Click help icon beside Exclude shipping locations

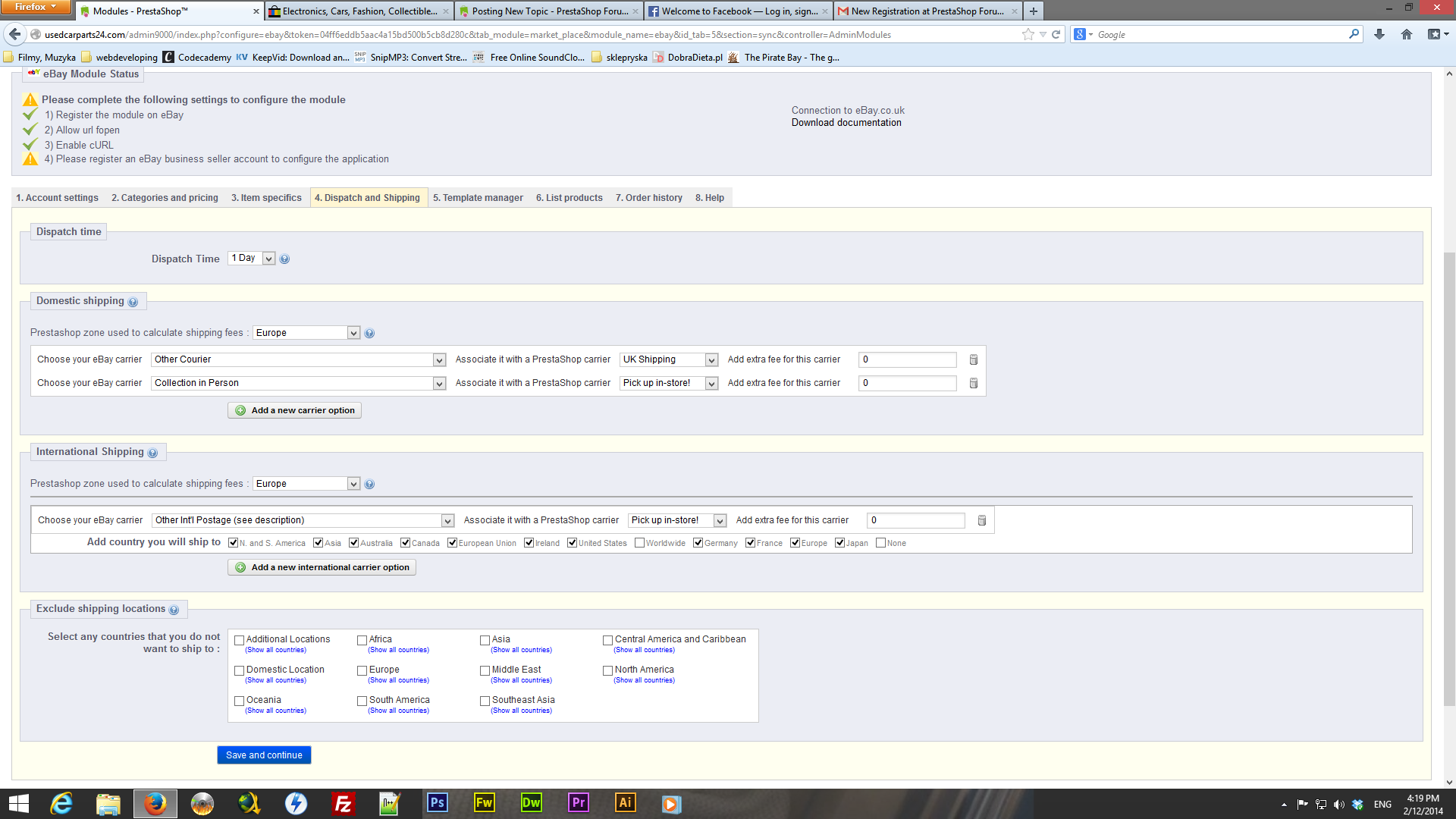click(x=174, y=610)
